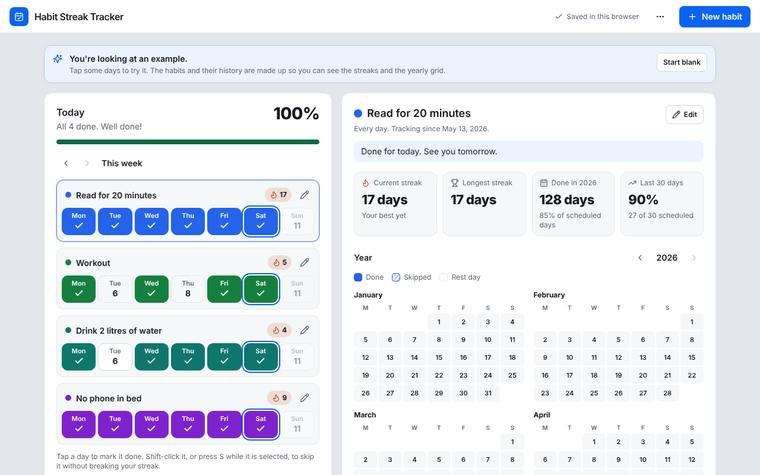Click the Rest day legend swatch
Viewport: 760px width, 475px height.
point(443,277)
